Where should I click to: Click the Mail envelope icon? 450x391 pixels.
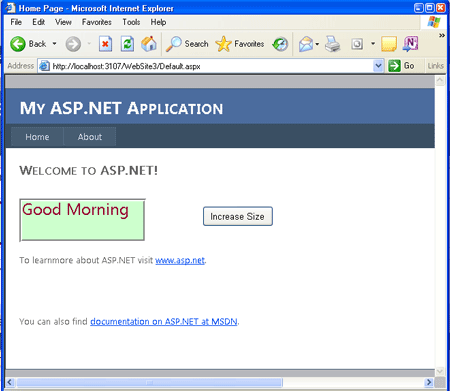306,44
